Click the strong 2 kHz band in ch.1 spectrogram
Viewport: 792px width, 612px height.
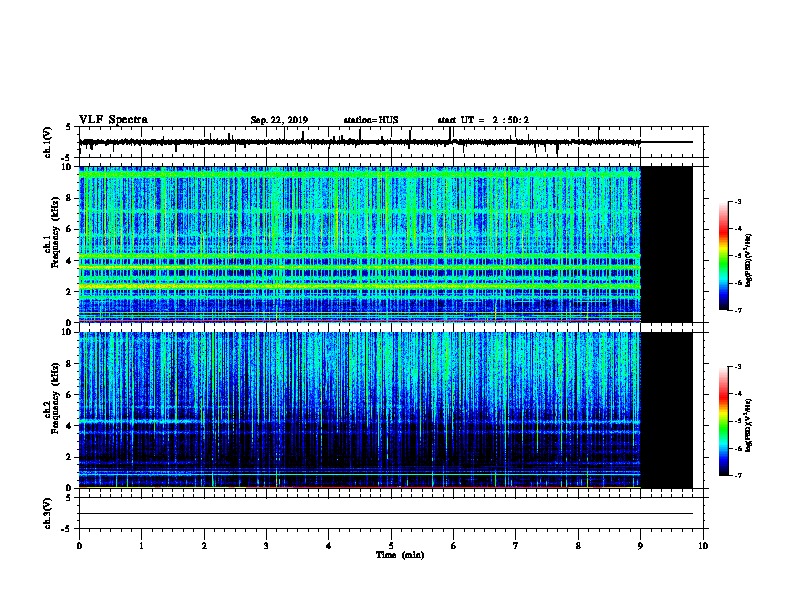click(x=360, y=287)
